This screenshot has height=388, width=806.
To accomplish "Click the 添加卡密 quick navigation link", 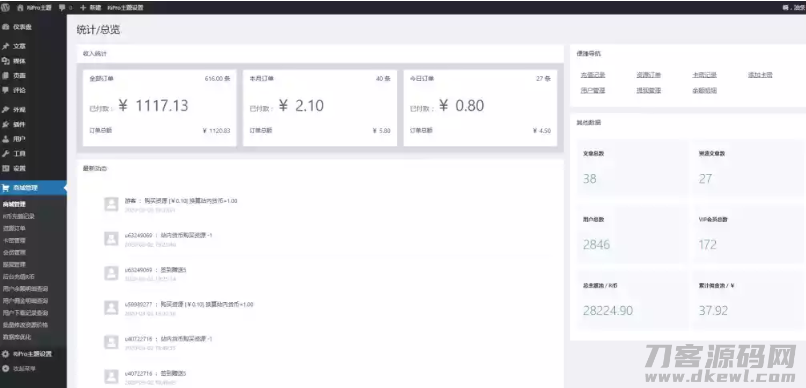I will point(760,75).
